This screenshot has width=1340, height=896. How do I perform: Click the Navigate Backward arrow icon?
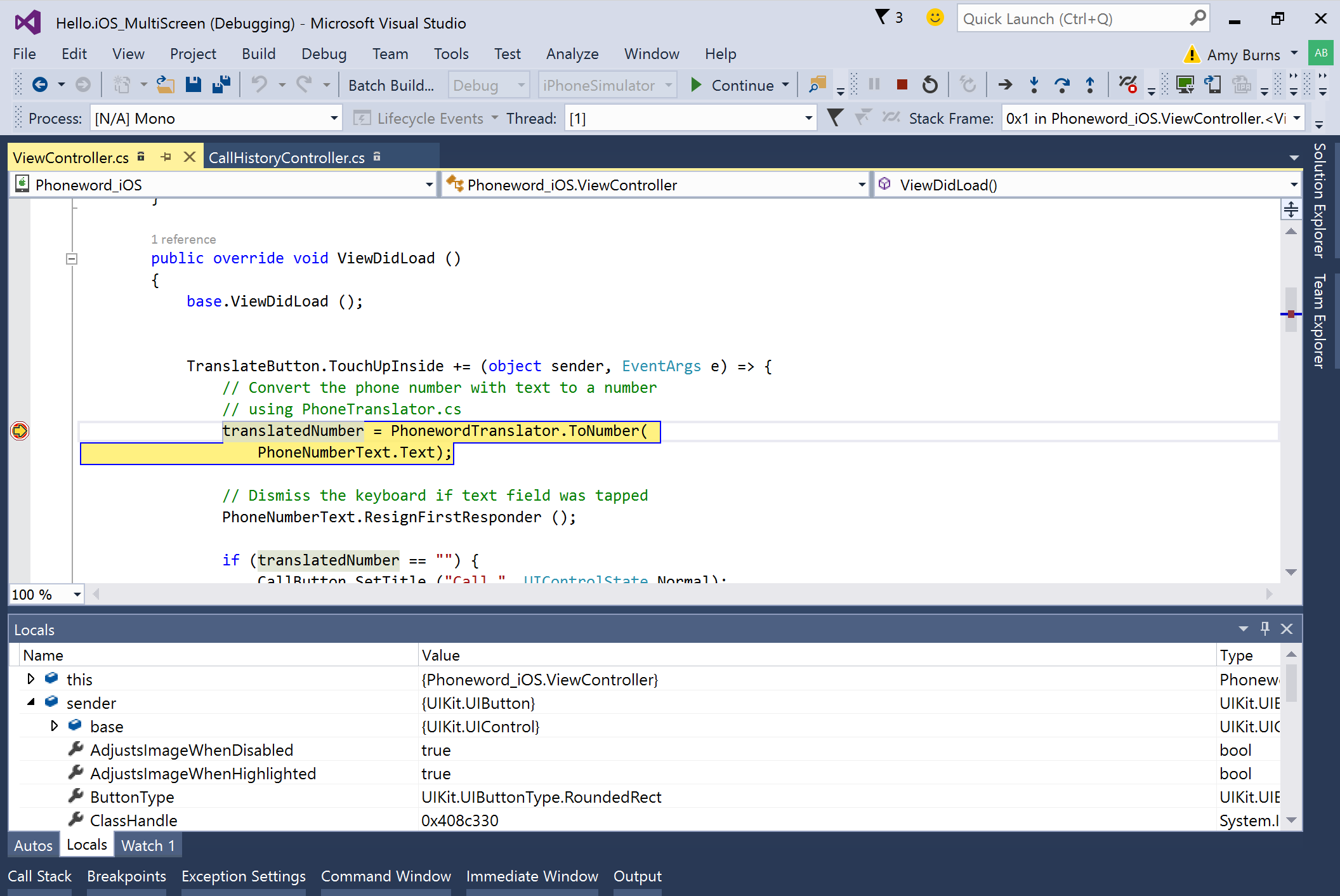coord(39,84)
